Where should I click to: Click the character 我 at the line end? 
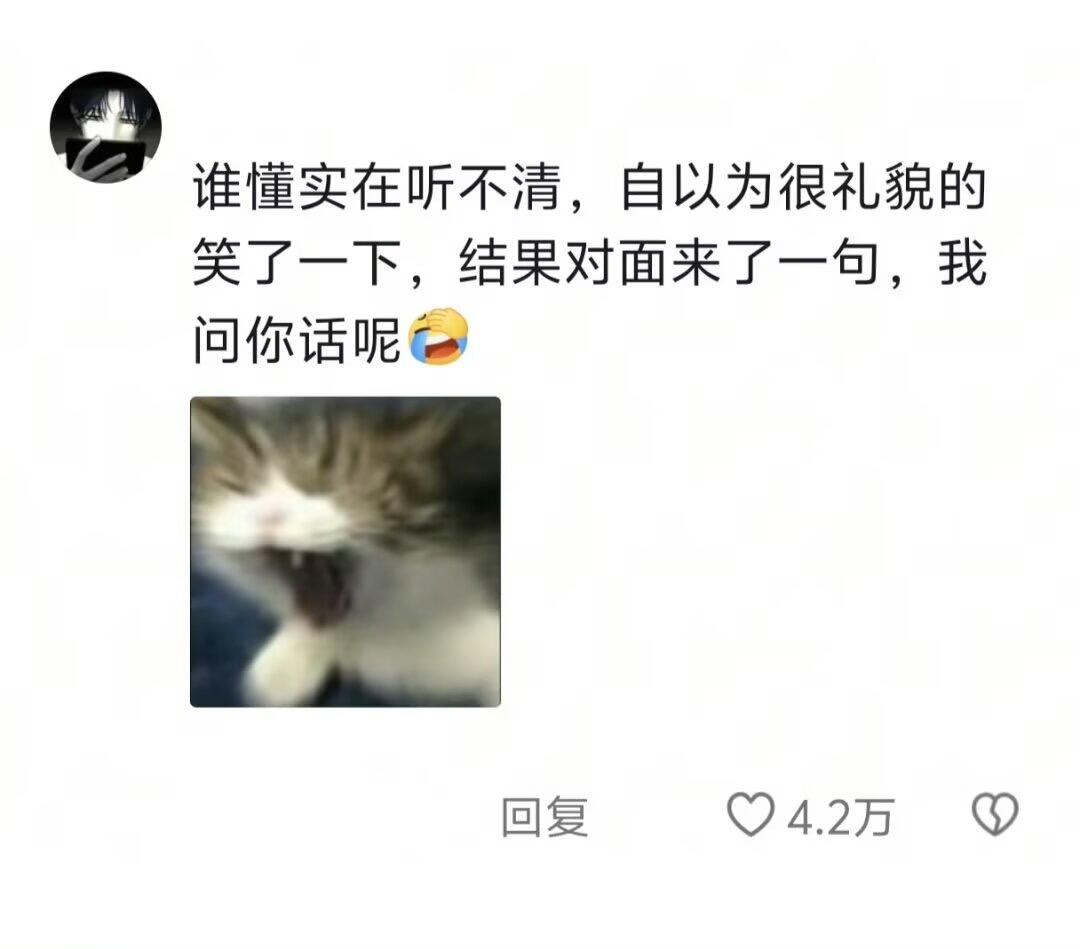(x=962, y=263)
